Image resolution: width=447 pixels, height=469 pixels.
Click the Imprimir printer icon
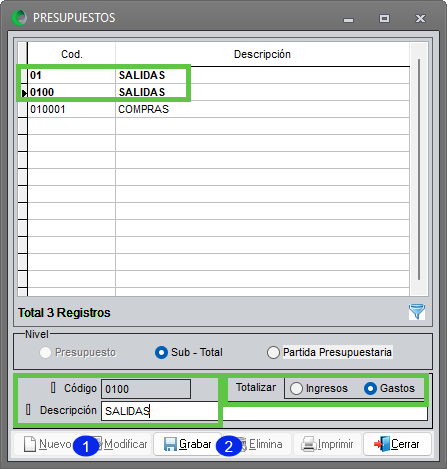(x=309, y=444)
